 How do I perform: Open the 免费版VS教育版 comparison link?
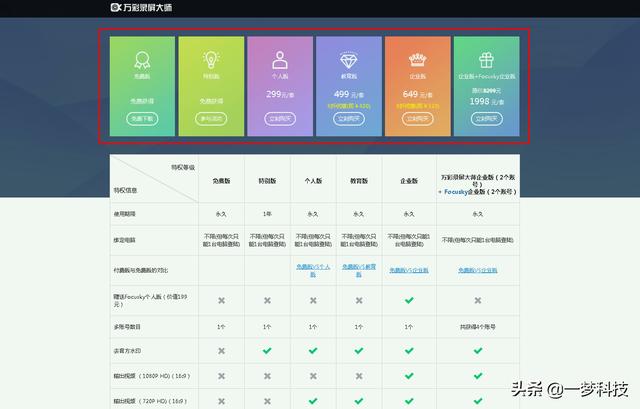click(x=359, y=270)
